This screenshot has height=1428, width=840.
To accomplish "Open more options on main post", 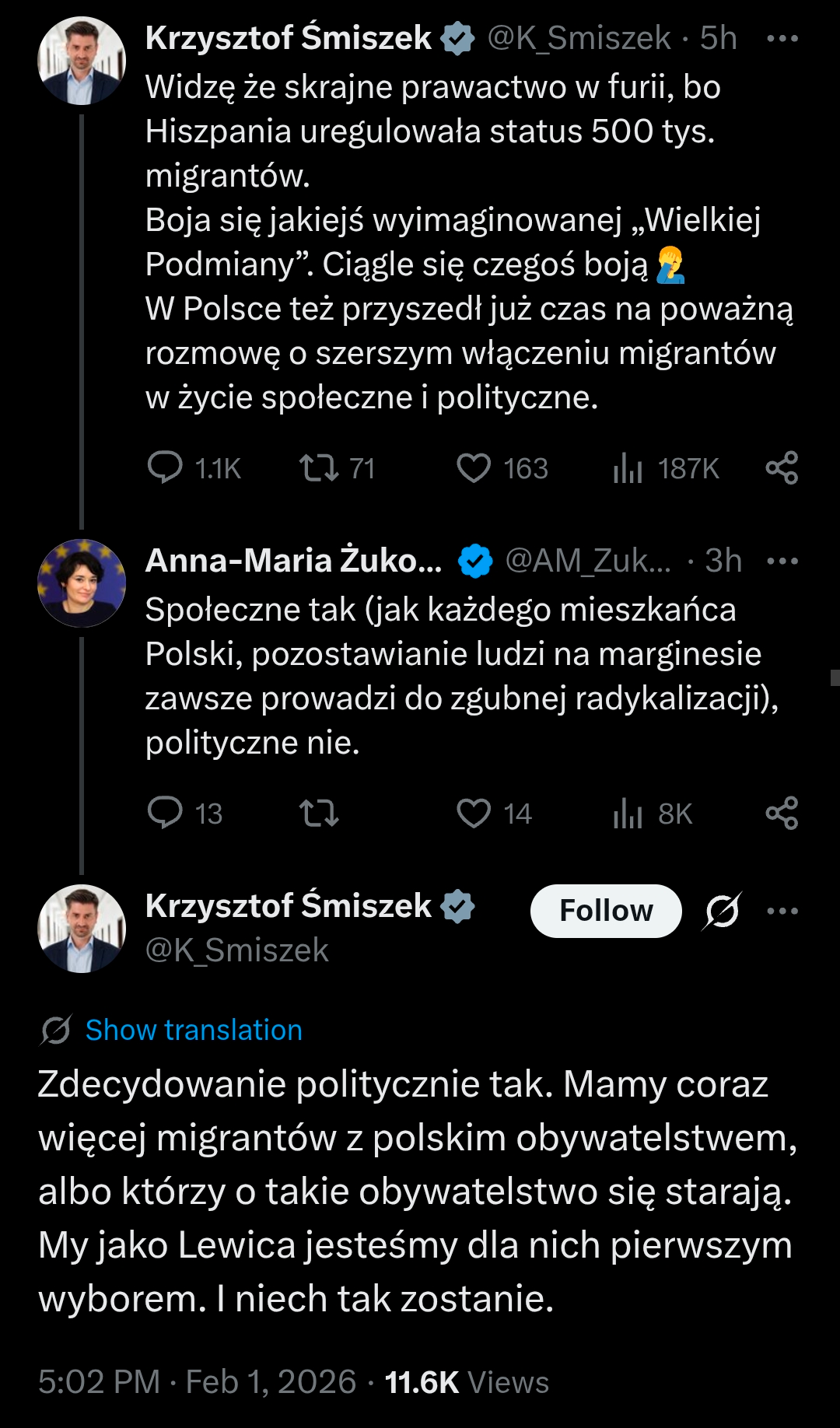I will pos(782,911).
